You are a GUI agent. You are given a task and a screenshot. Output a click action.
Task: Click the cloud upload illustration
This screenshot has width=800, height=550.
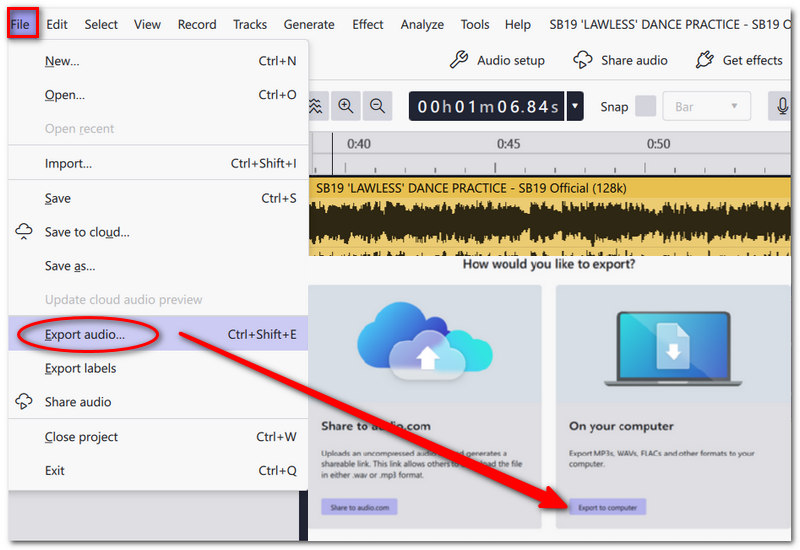click(x=424, y=343)
